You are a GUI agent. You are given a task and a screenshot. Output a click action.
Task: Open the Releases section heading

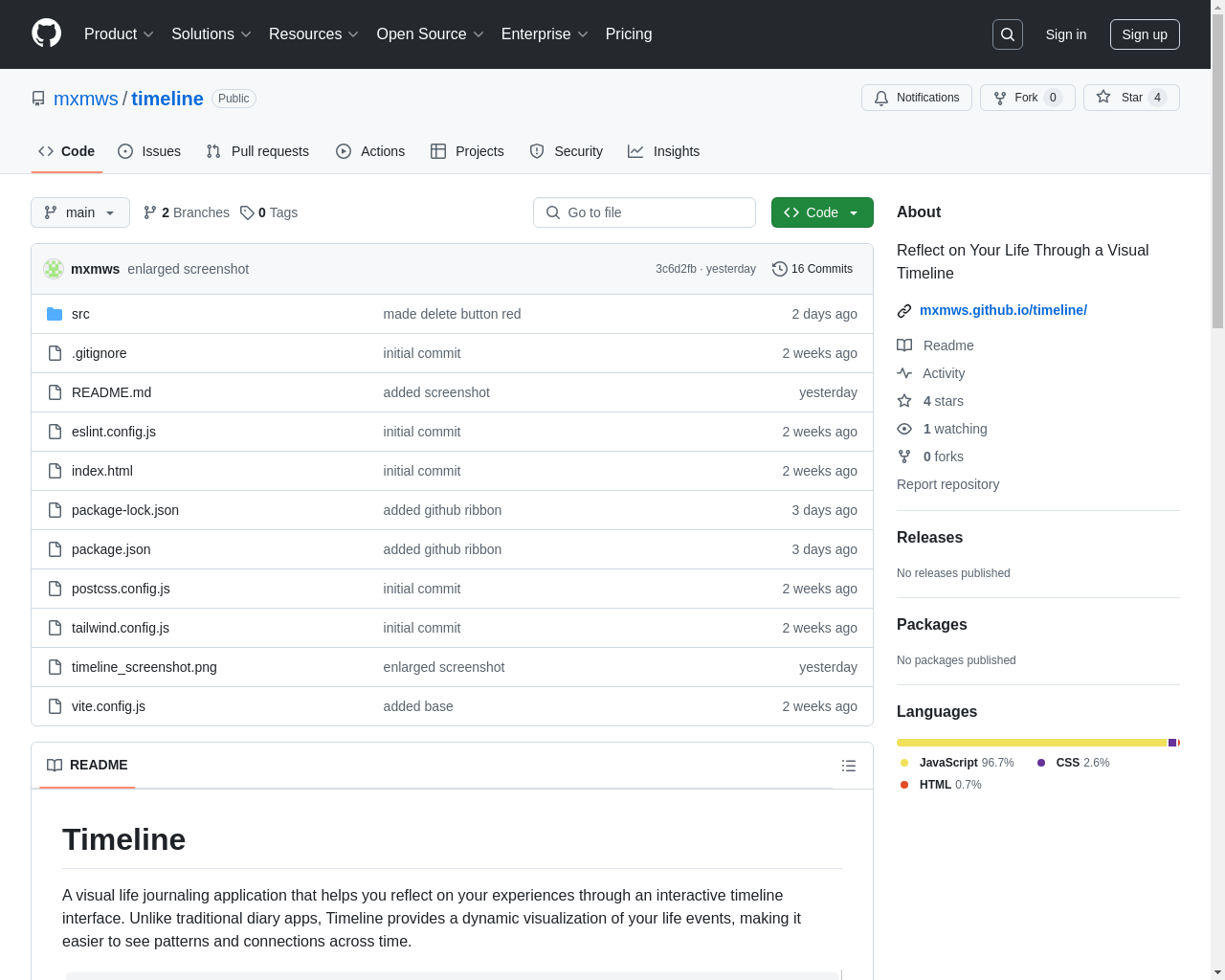(x=929, y=538)
